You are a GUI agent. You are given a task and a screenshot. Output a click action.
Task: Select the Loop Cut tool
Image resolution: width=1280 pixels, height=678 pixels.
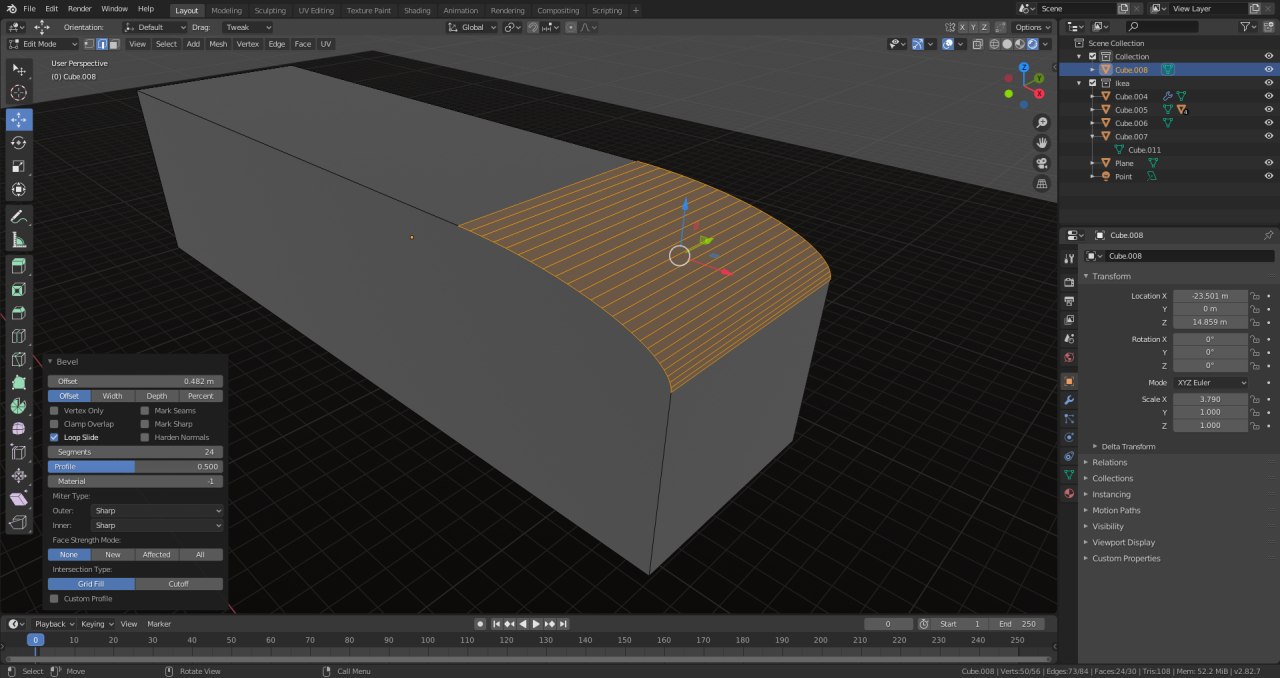pos(19,336)
